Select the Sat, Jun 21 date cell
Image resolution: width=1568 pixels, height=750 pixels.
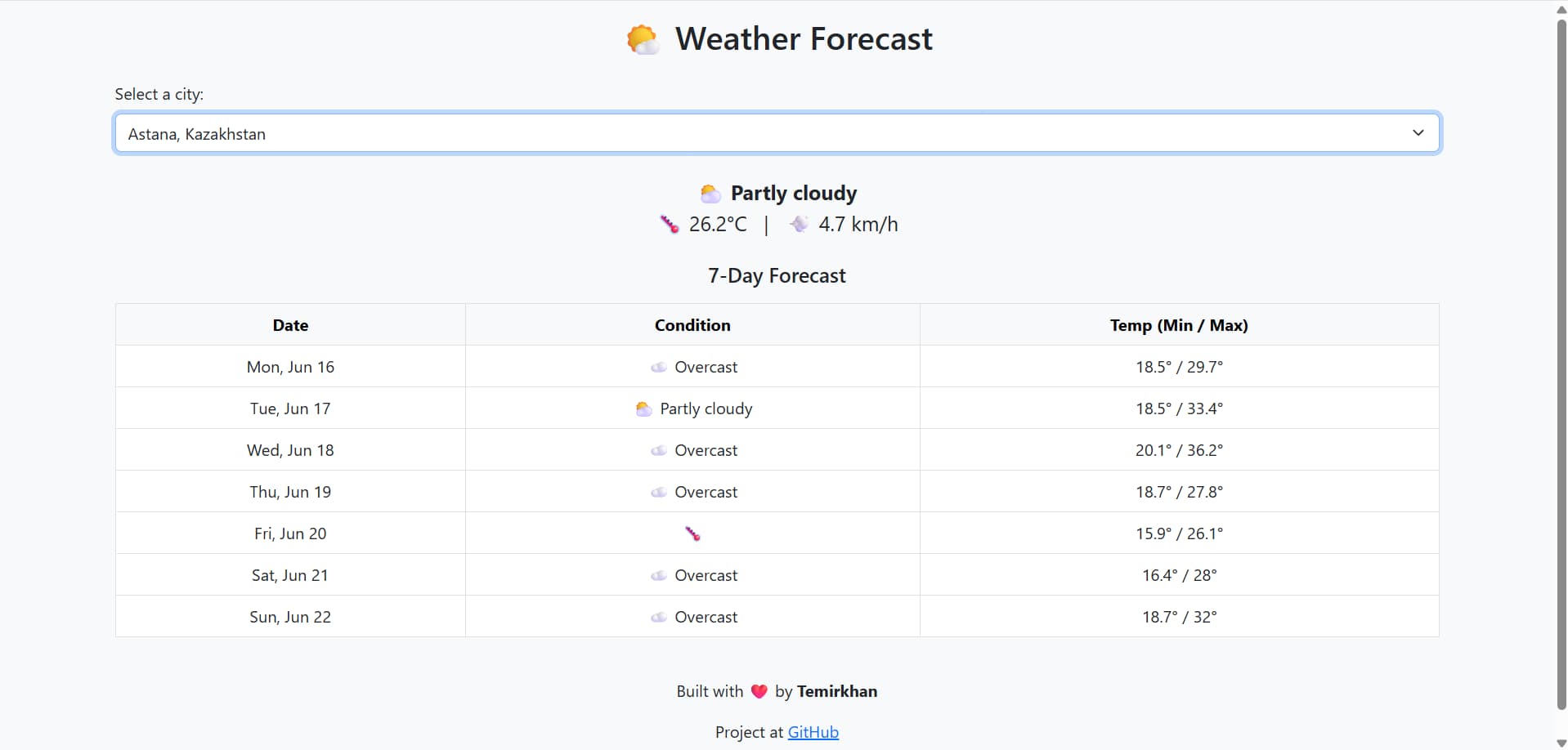coord(290,575)
